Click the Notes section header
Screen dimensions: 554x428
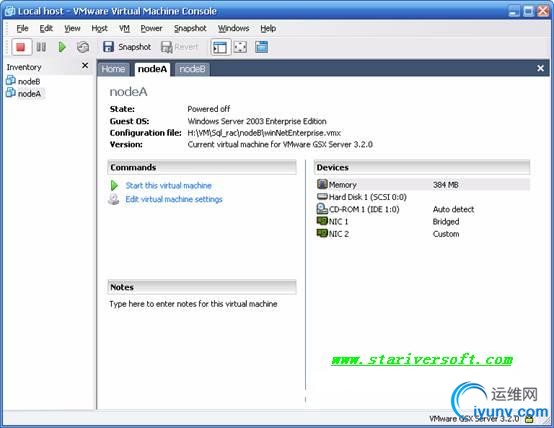coord(202,287)
